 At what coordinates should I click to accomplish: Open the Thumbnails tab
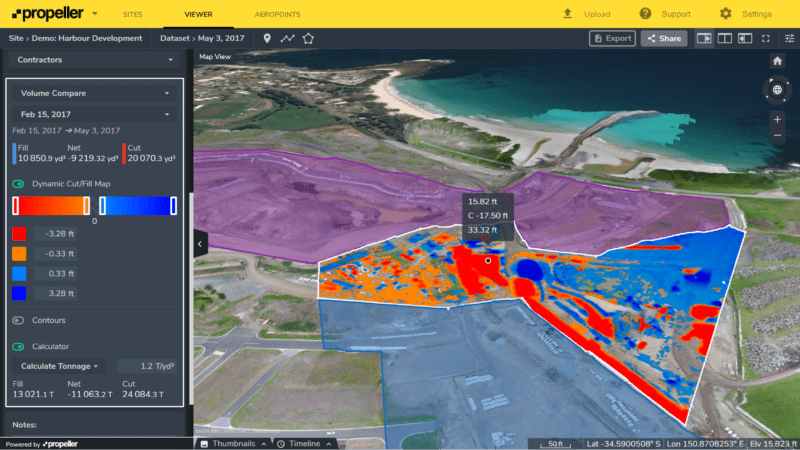[x=234, y=444]
